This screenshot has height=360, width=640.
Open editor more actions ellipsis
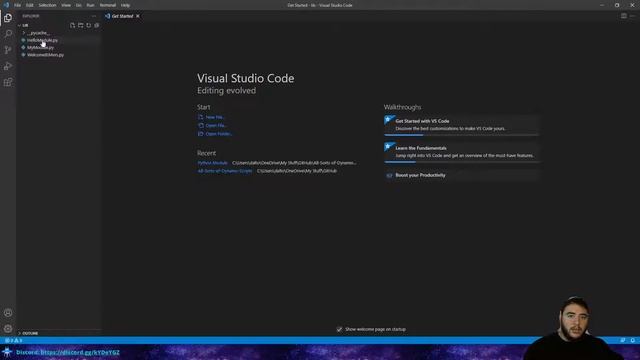[632, 16]
